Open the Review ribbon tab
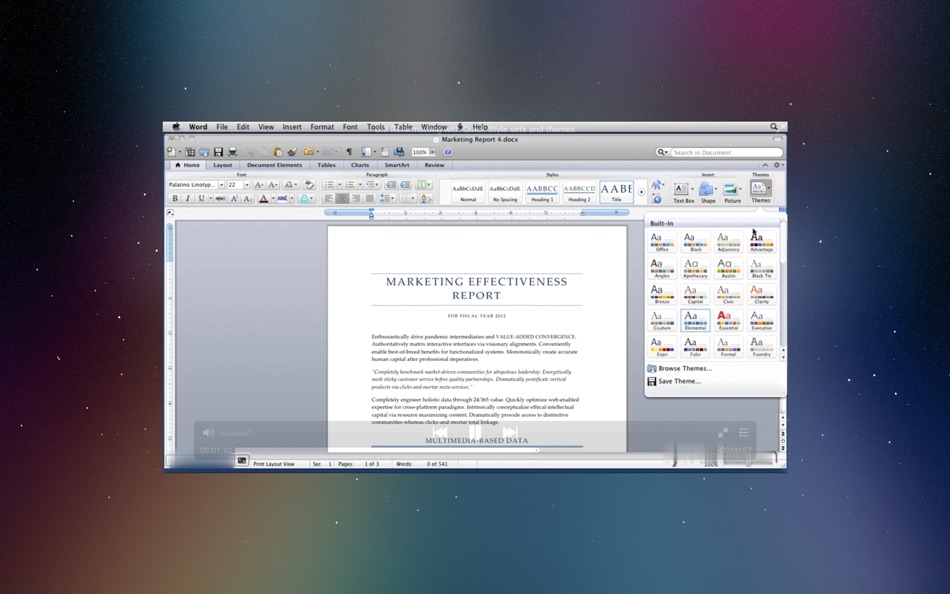The height and width of the screenshot is (594, 950). 434,165
